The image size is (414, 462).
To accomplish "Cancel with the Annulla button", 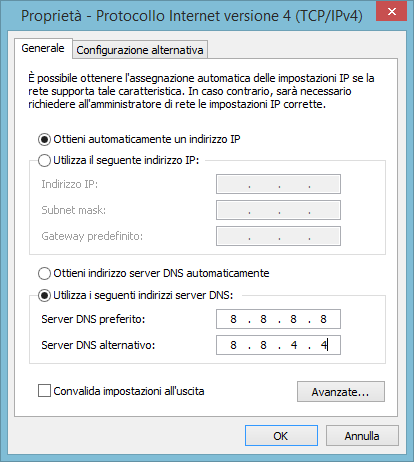I will tap(362, 436).
